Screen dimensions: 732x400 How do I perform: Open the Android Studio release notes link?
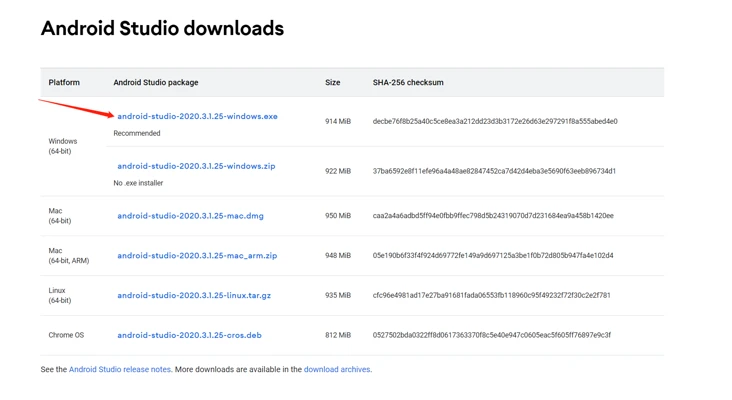[120, 370]
